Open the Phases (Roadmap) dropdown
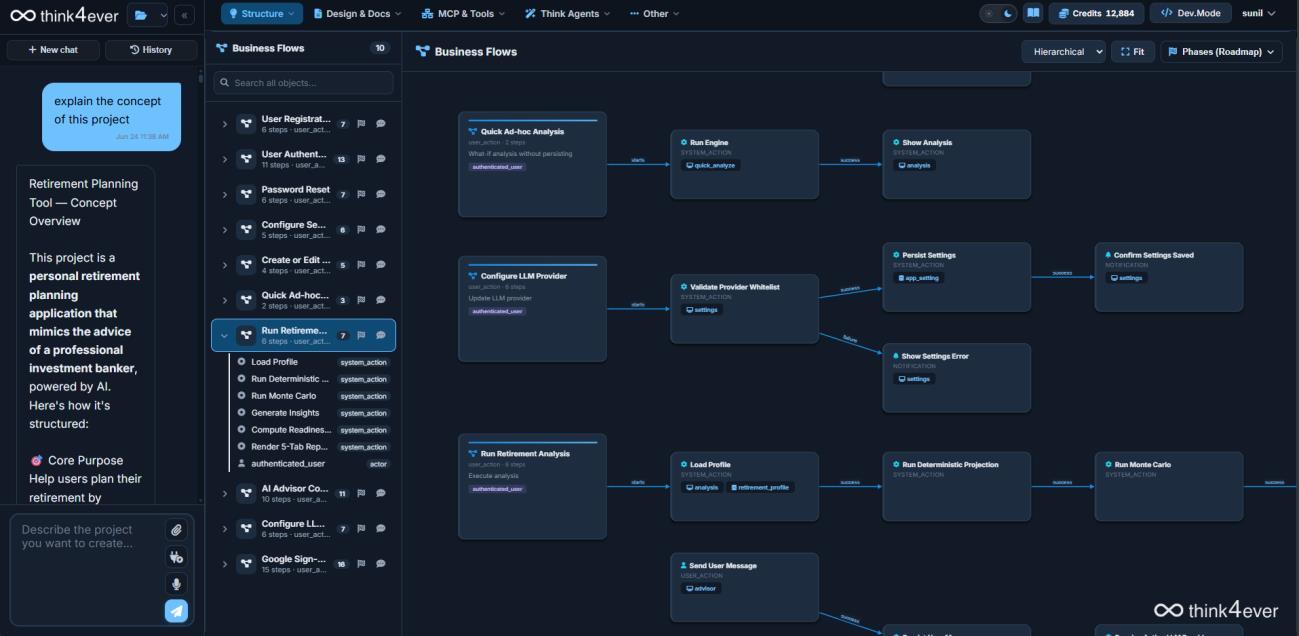The height and width of the screenshot is (636, 1299). click(x=1221, y=52)
